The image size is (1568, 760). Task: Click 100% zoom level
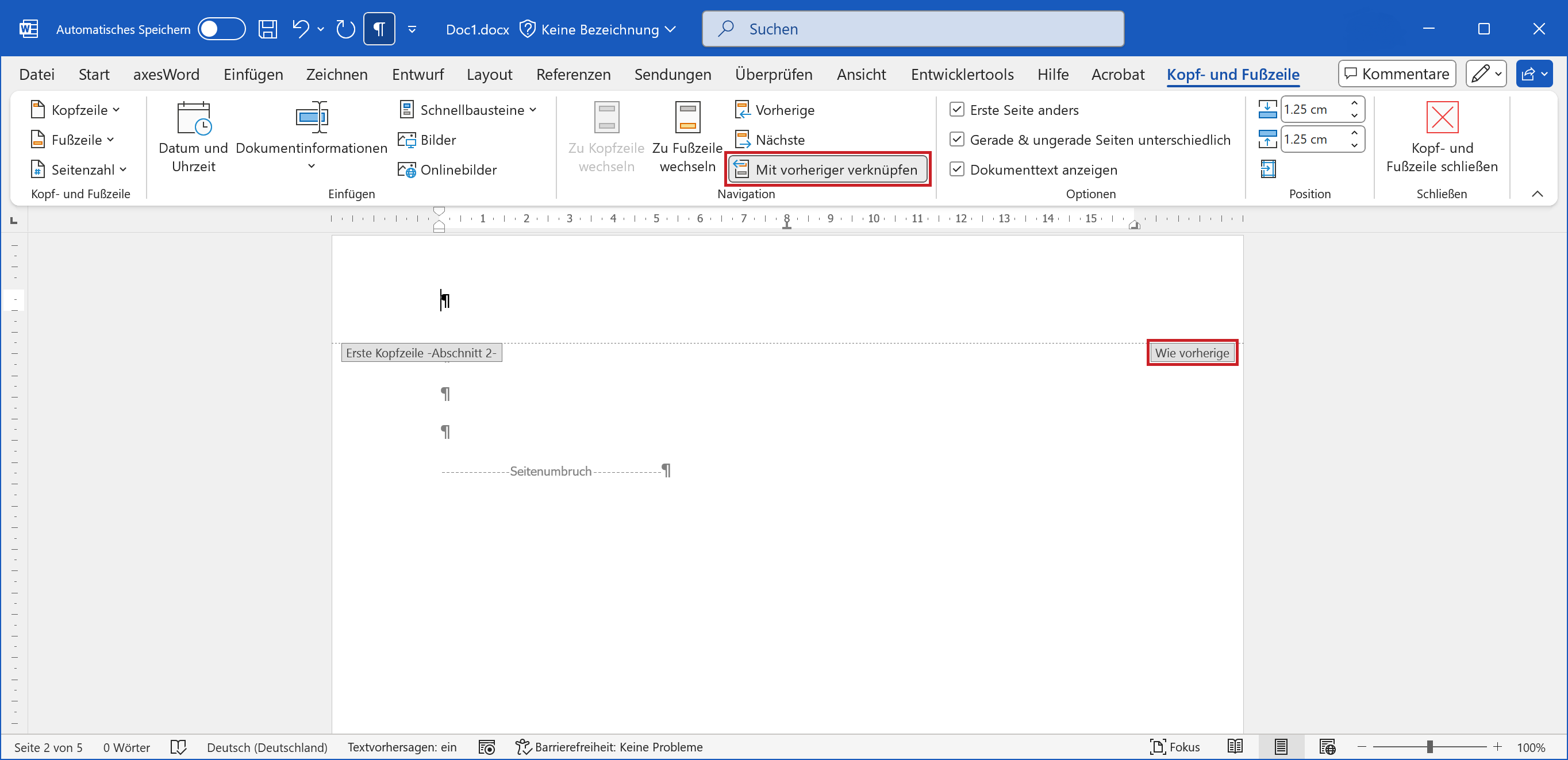pyautogui.click(x=1531, y=747)
